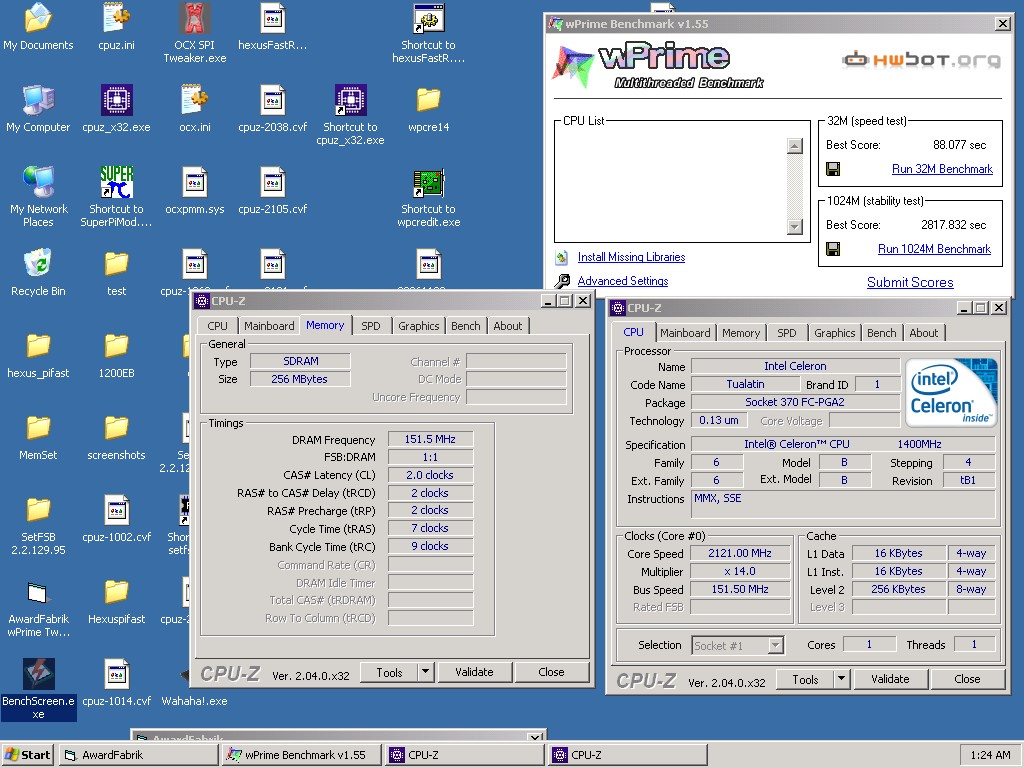The width and height of the screenshot is (1024, 768).
Task: Open Tools dropdown arrow in CPU tab CPU-Z
Action: point(841,679)
